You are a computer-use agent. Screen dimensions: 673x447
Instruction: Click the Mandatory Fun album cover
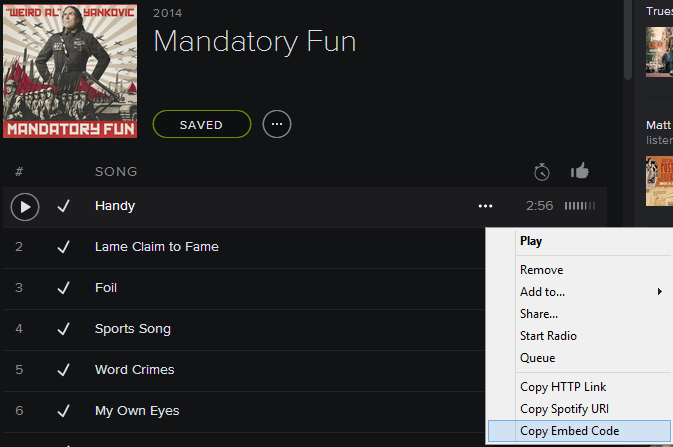point(70,69)
